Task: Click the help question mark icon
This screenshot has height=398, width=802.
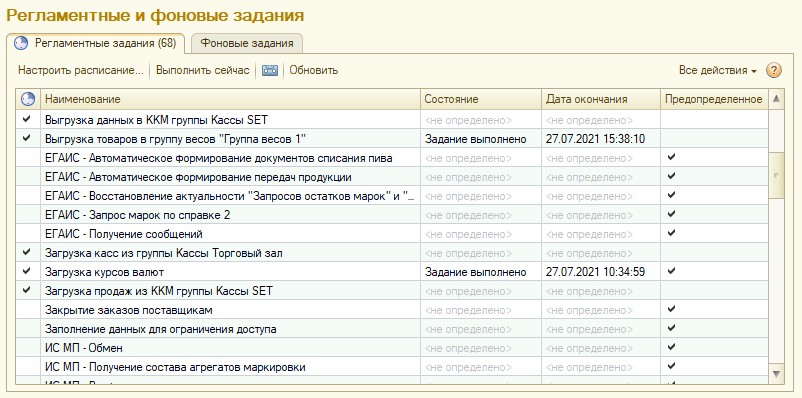Action: pyautogui.click(x=773, y=71)
